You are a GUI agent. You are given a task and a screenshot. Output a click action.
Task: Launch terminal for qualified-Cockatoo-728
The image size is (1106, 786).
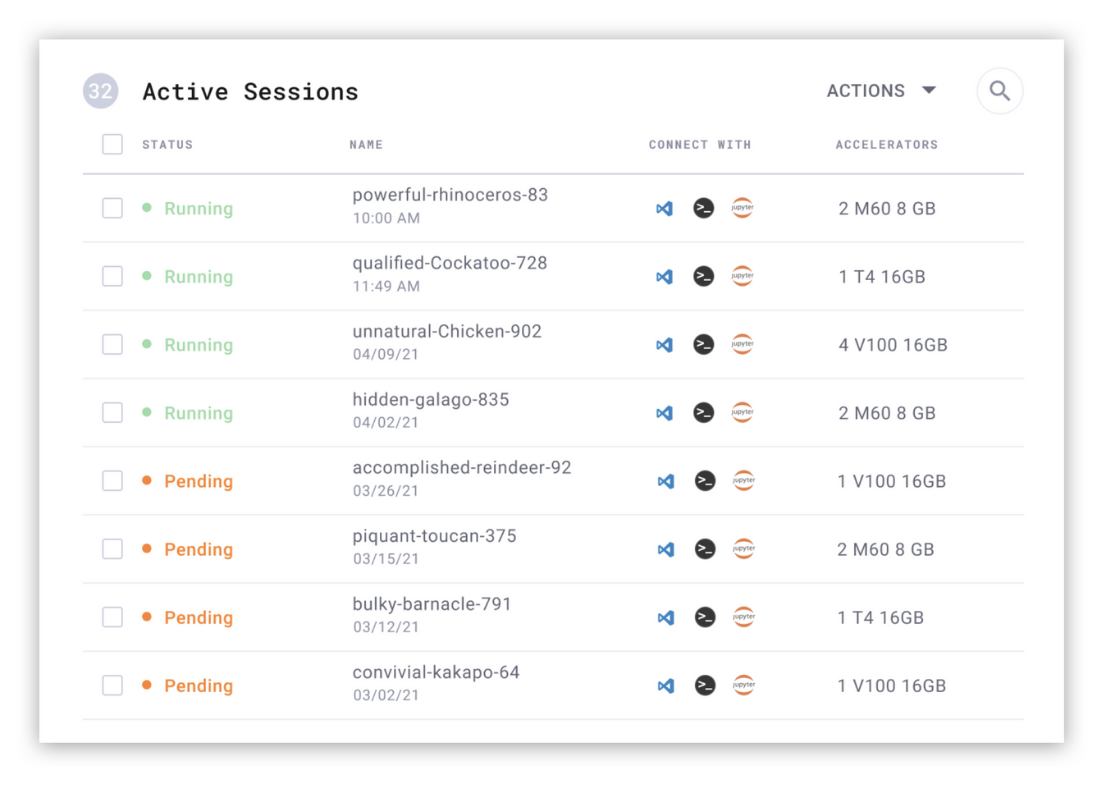point(704,277)
